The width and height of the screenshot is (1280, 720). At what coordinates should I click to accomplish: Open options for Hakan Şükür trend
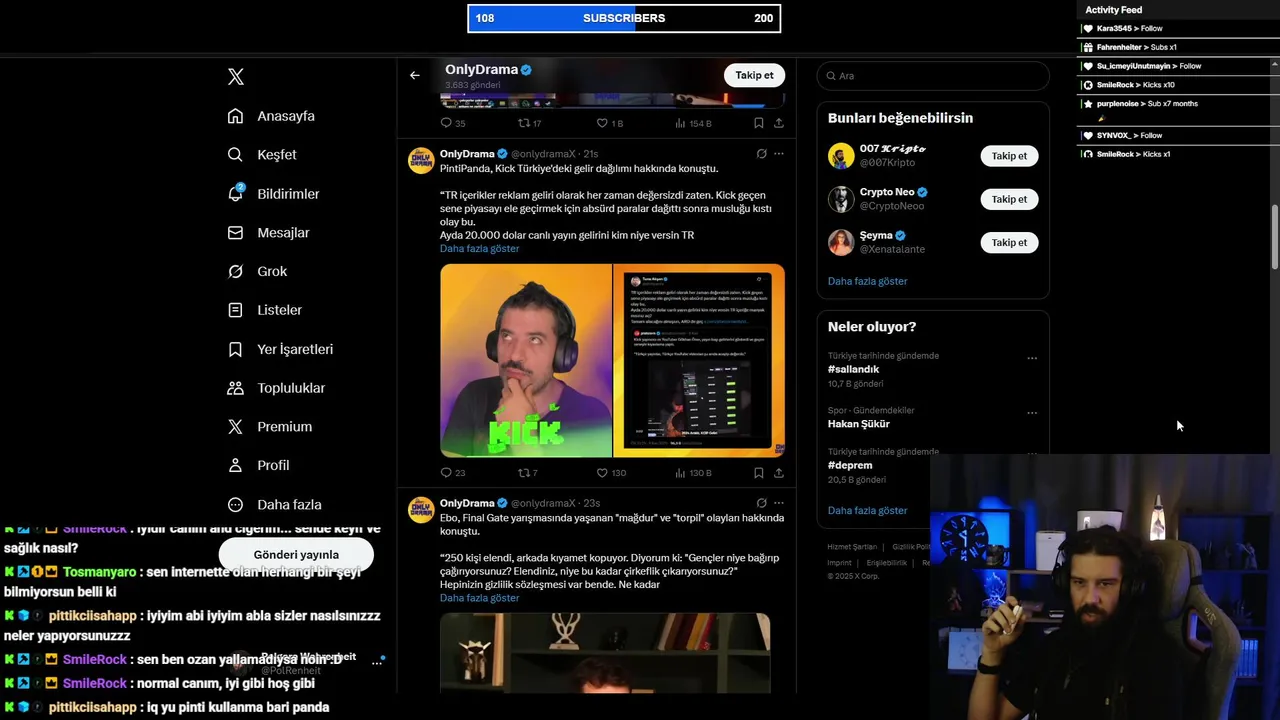(x=1032, y=412)
